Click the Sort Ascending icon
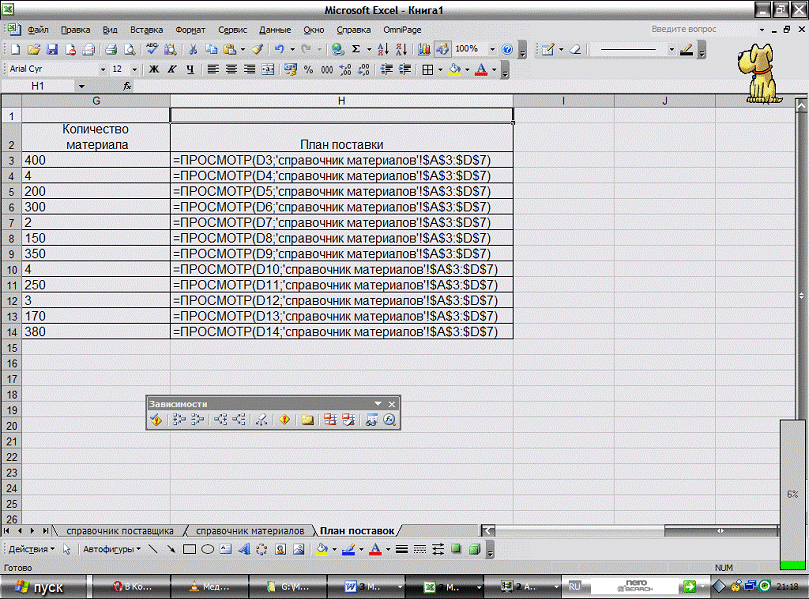The width and height of the screenshot is (809, 599). (387, 48)
